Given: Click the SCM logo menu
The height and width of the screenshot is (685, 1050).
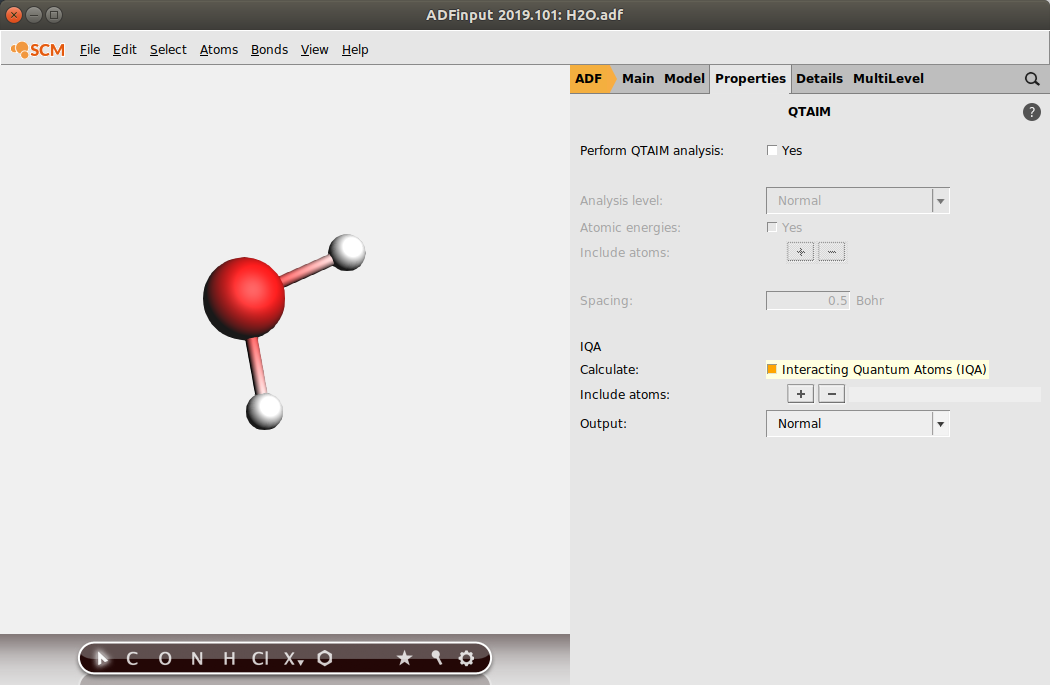Looking at the screenshot, I should click(x=38, y=50).
